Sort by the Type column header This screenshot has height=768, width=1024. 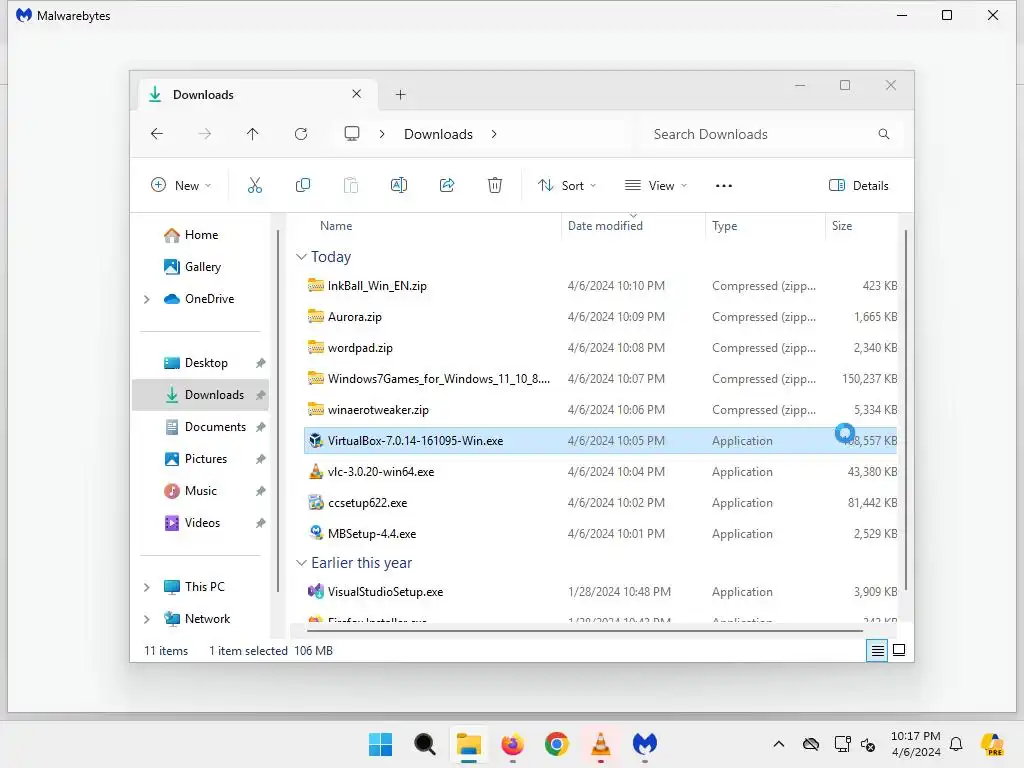point(725,226)
